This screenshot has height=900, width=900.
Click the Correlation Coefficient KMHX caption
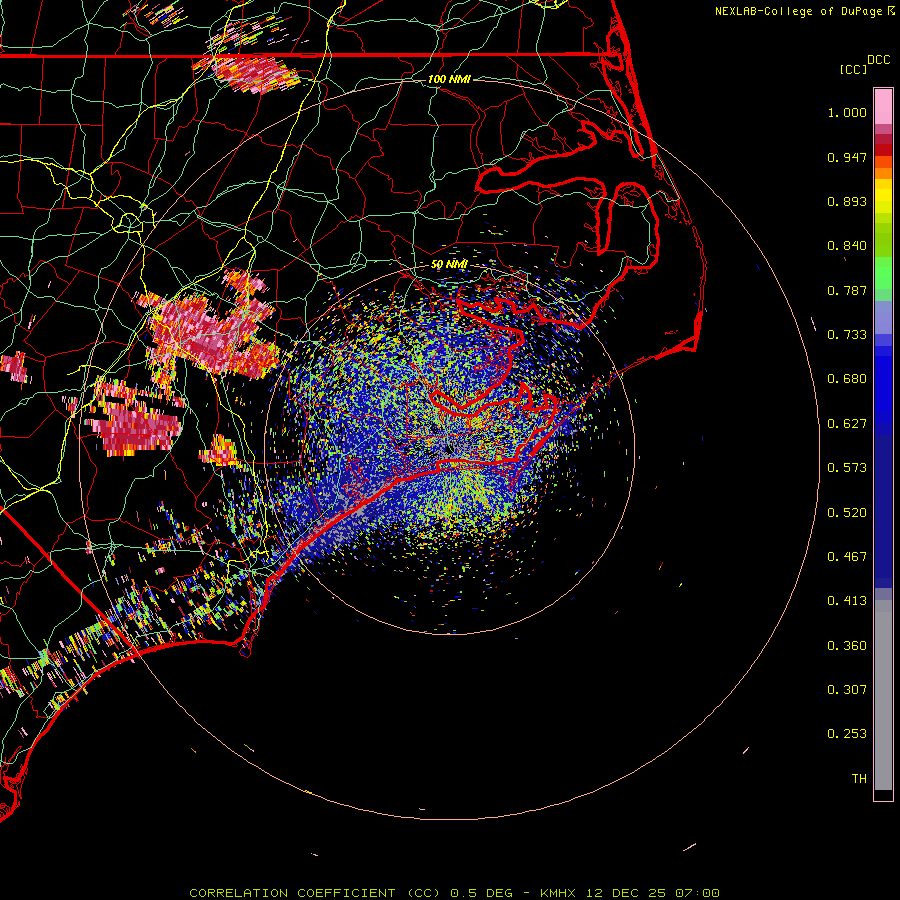pyautogui.click(x=454, y=893)
